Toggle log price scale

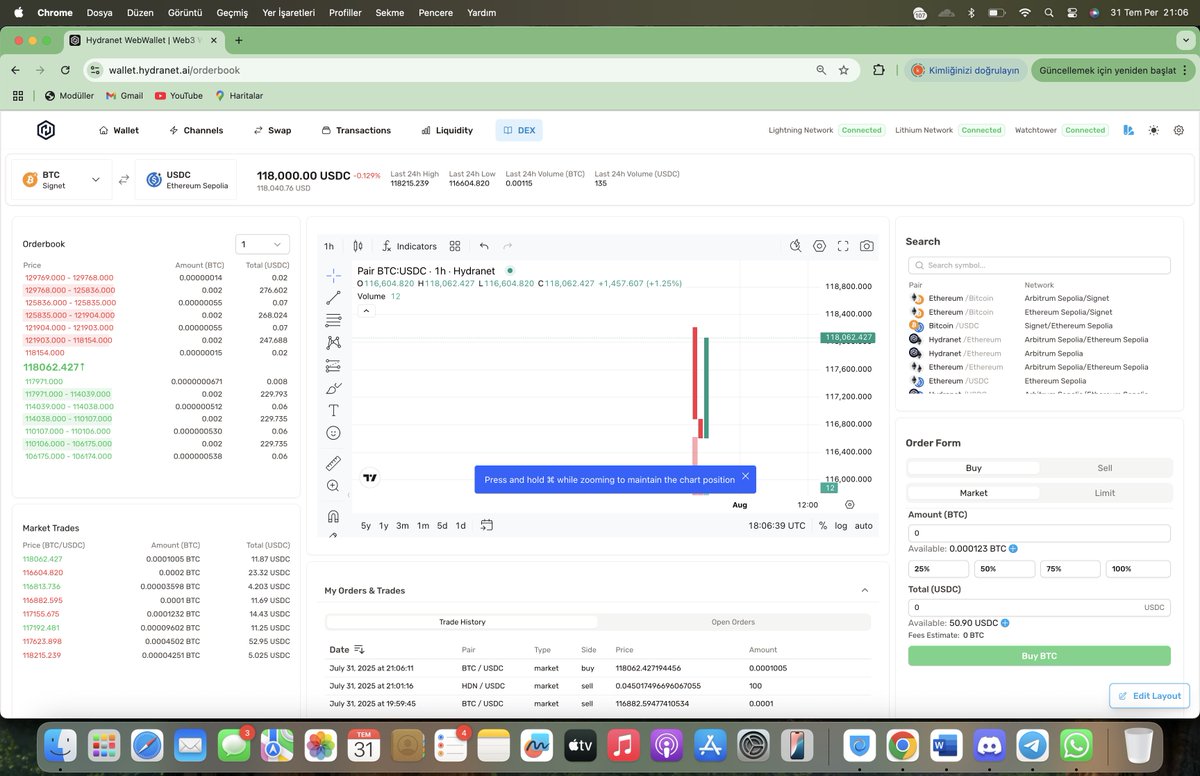pyautogui.click(x=841, y=526)
